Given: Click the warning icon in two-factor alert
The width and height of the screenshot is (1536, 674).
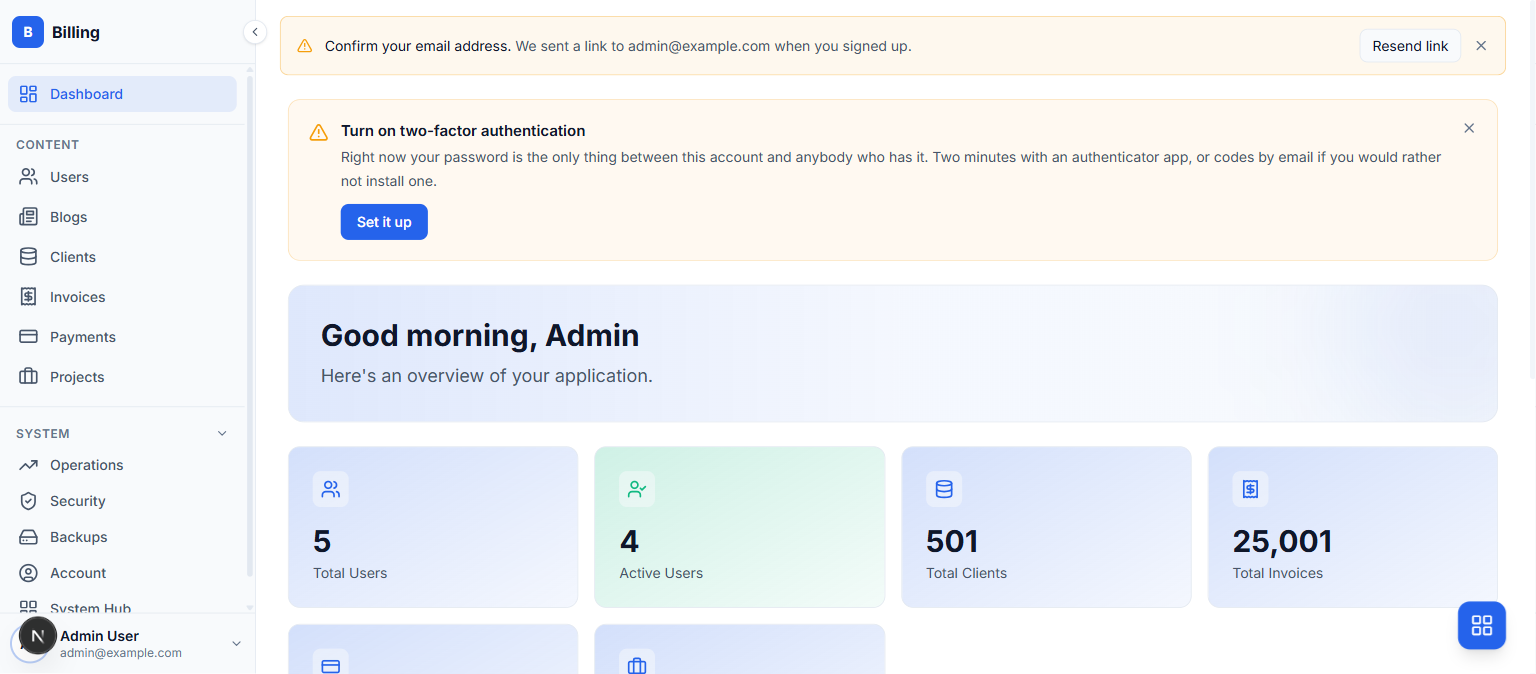Looking at the screenshot, I should tap(318, 132).
